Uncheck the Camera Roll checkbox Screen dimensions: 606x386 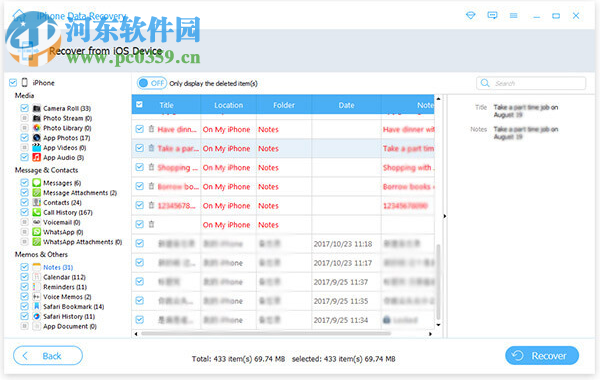tap(25, 109)
